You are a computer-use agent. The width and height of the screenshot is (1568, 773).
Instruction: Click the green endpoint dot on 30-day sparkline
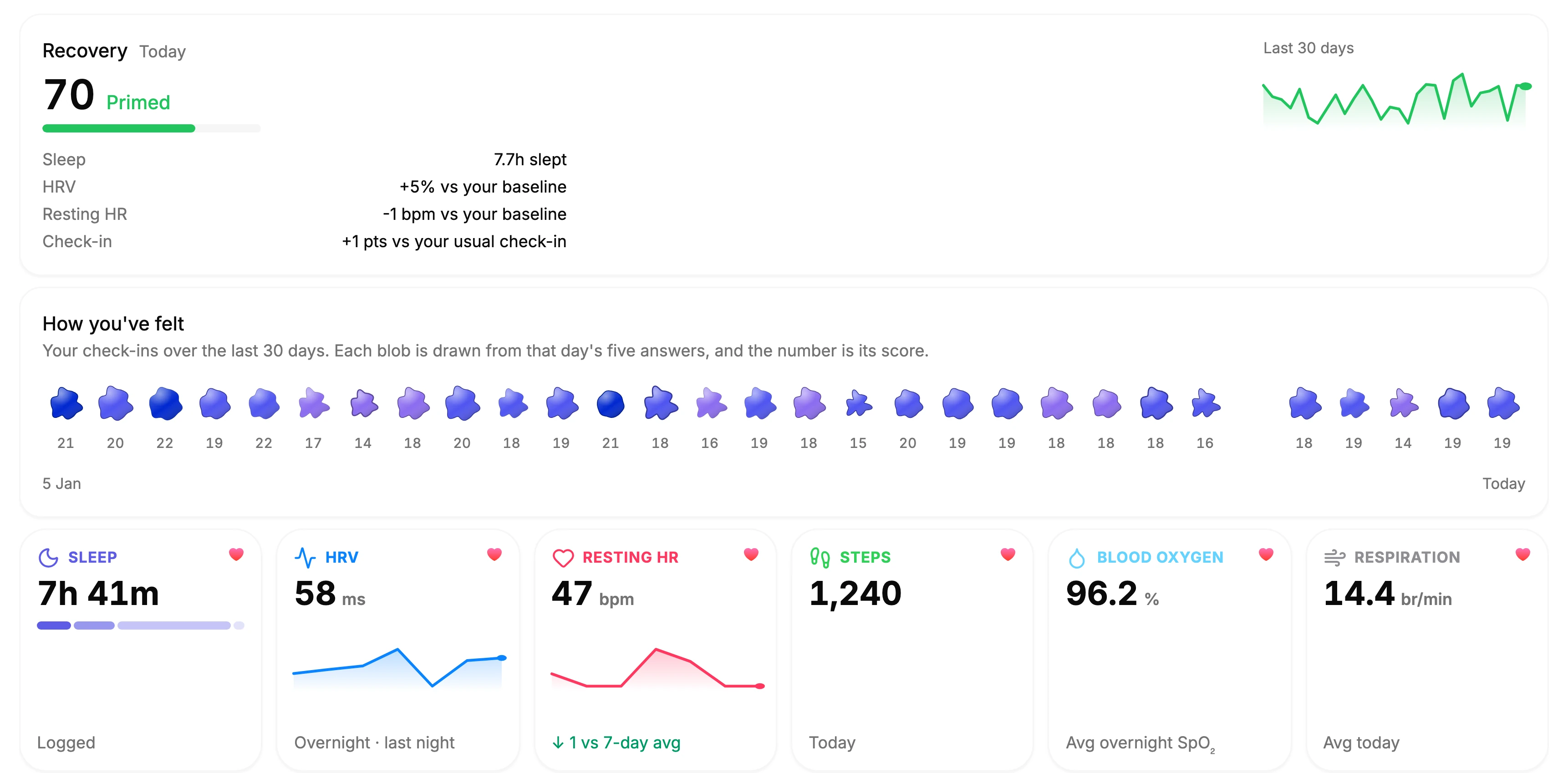1525,86
